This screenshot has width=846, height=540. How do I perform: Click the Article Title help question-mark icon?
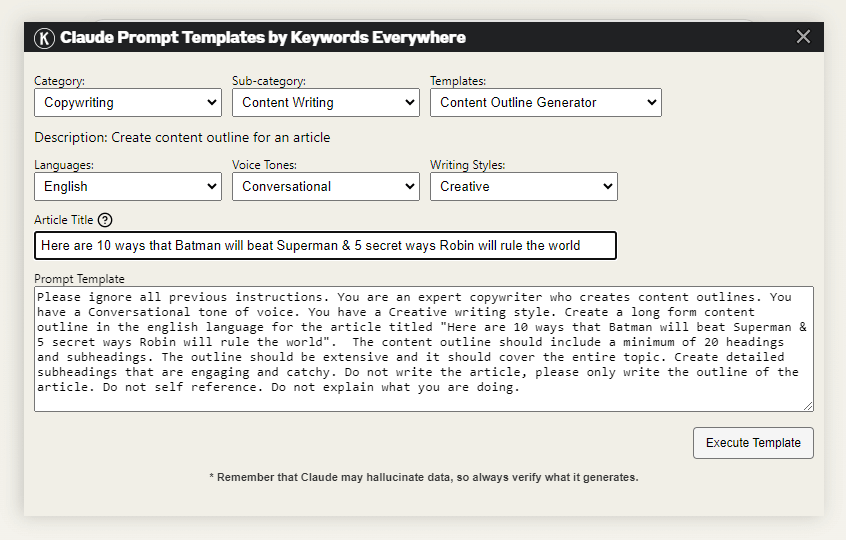105,220
